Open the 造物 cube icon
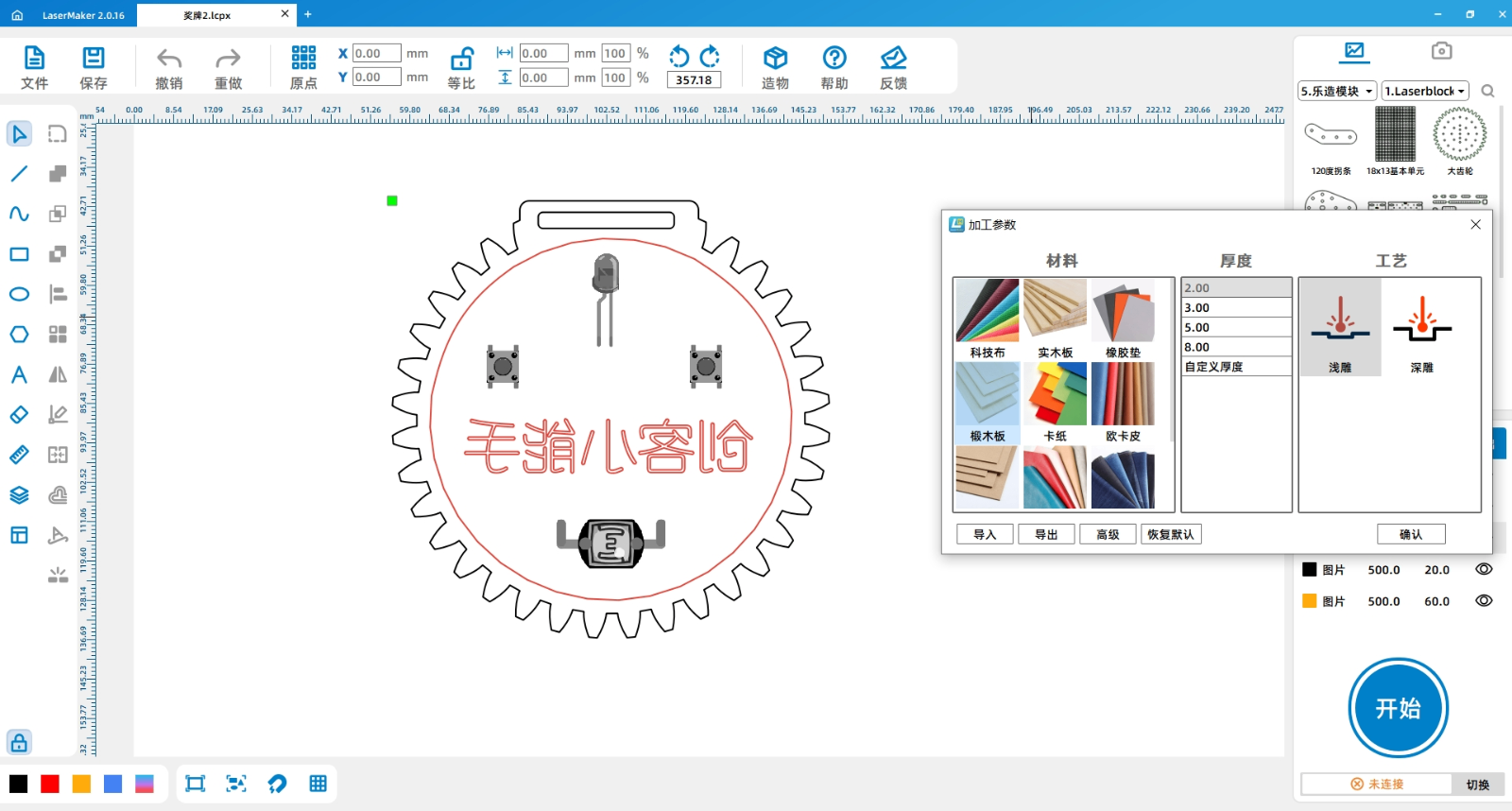 [x=775, y=59]
